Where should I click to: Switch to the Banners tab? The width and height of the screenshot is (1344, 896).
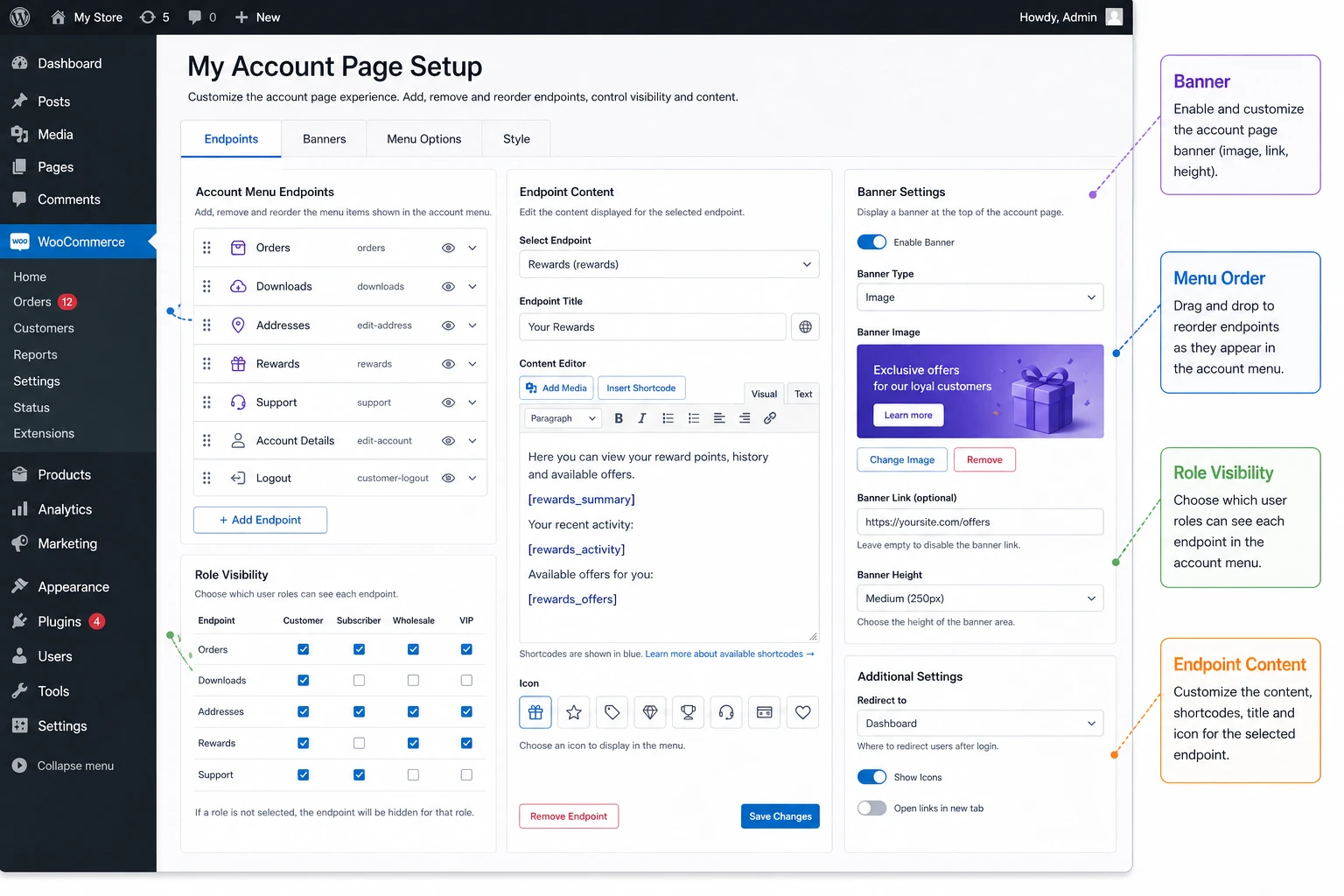tap(325, 139)
